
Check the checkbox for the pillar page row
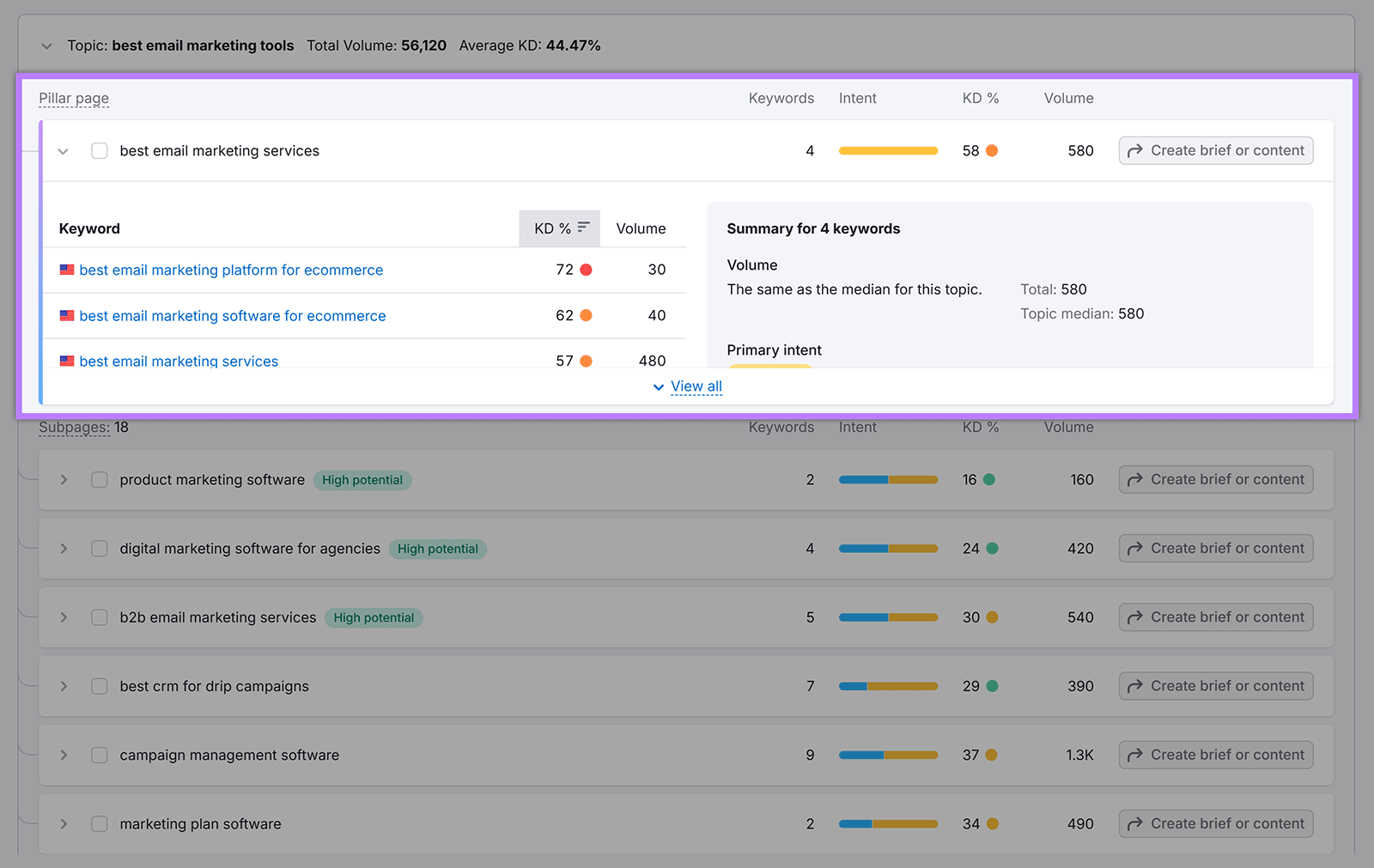coord(99,150)
